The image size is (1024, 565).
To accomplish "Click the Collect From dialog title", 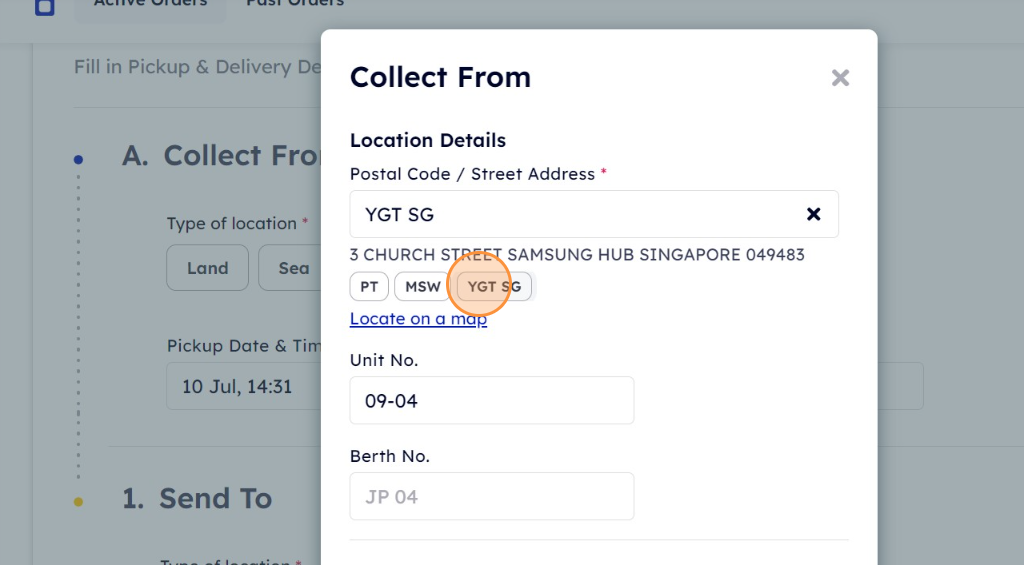I will click(440, 77).
